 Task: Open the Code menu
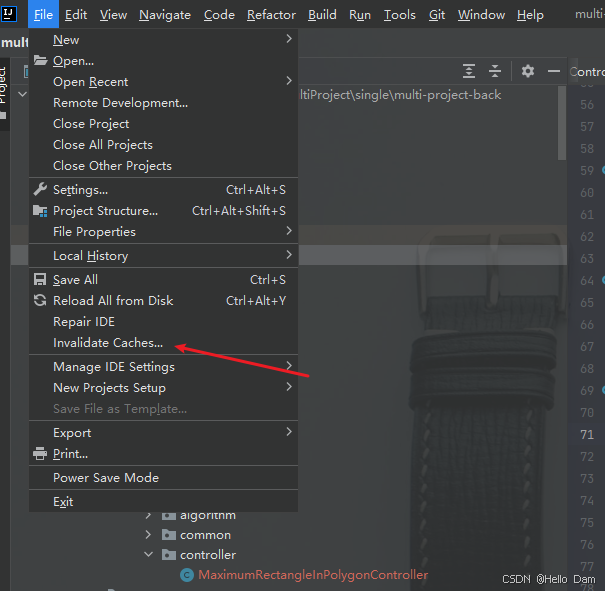(x=219, y=15)
